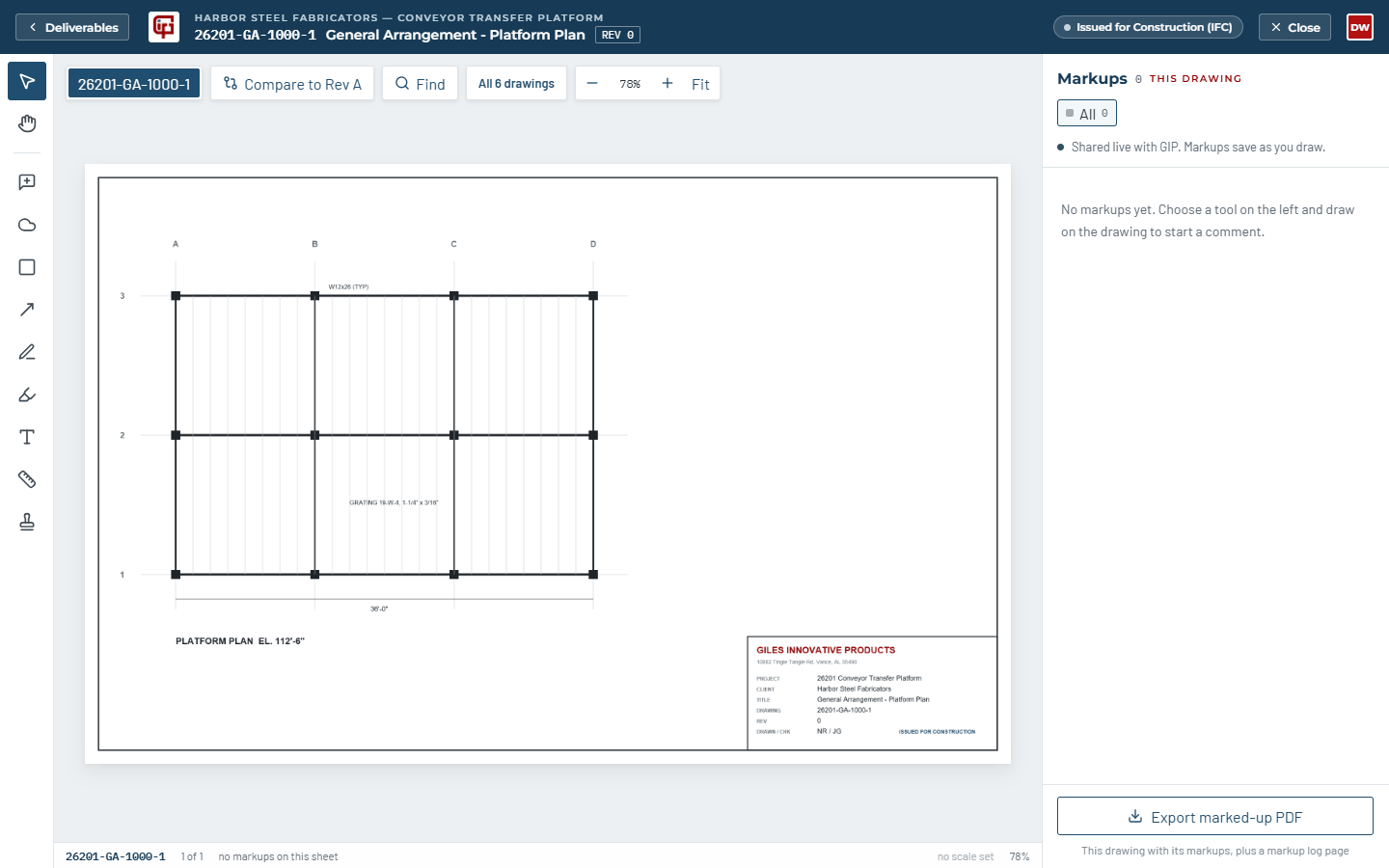The height and width of the screenshot is (868, 1389).
Task: Select the pointer selection tool
Action: 27,81
